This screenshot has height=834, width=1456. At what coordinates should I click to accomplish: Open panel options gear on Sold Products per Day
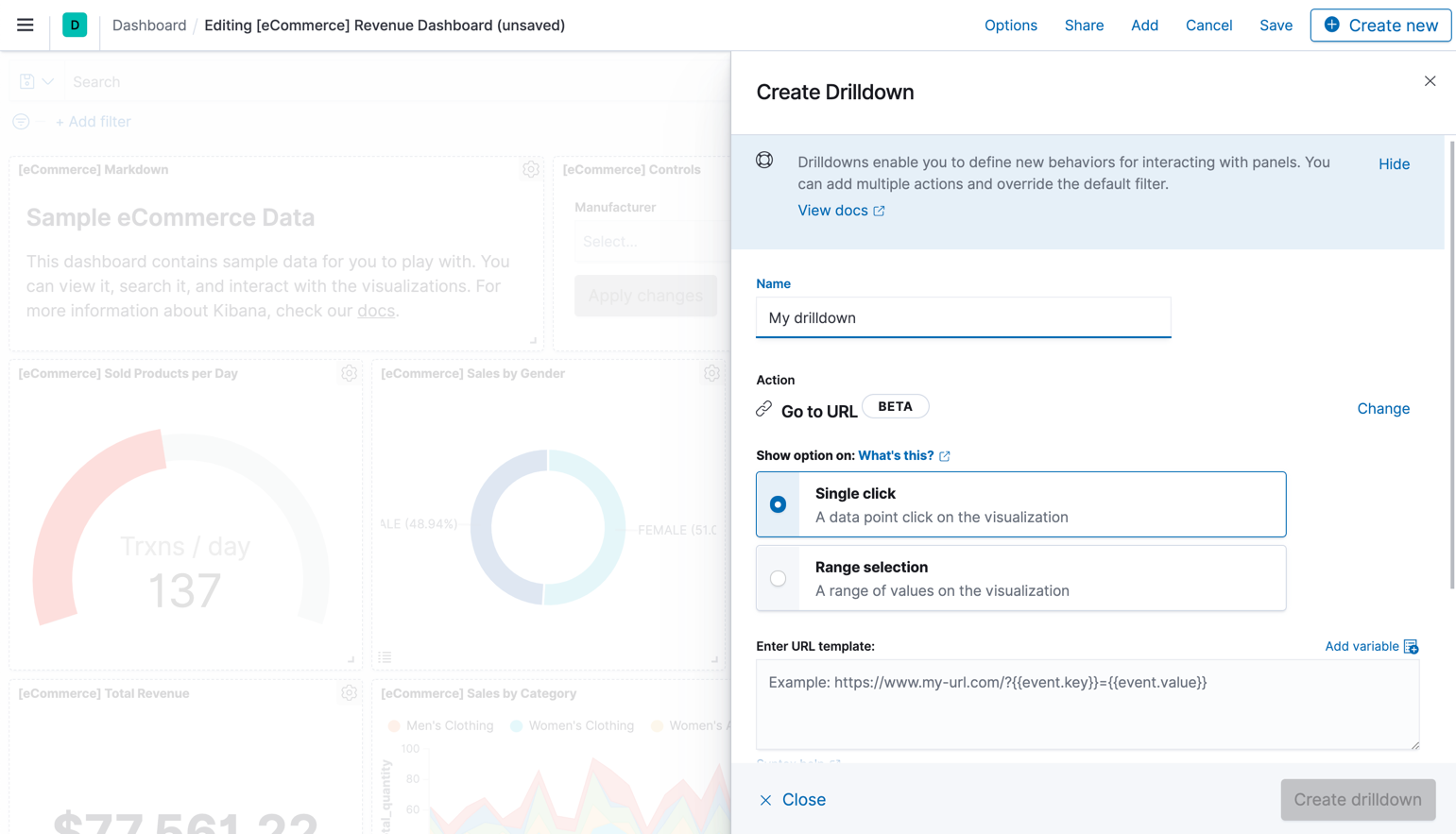point(349,373)
